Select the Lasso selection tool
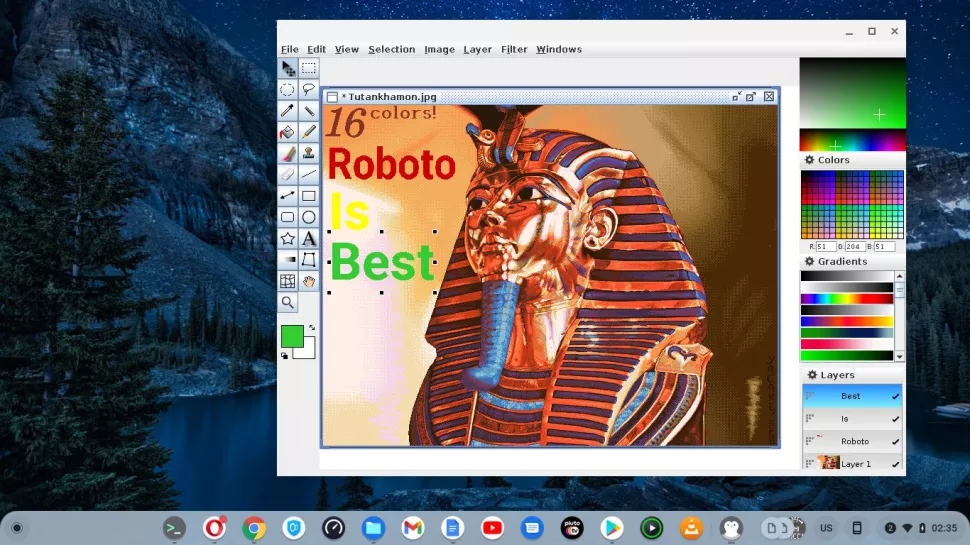Image resolution: width=970 pixels, height=545 pixels. click(309, 90)
